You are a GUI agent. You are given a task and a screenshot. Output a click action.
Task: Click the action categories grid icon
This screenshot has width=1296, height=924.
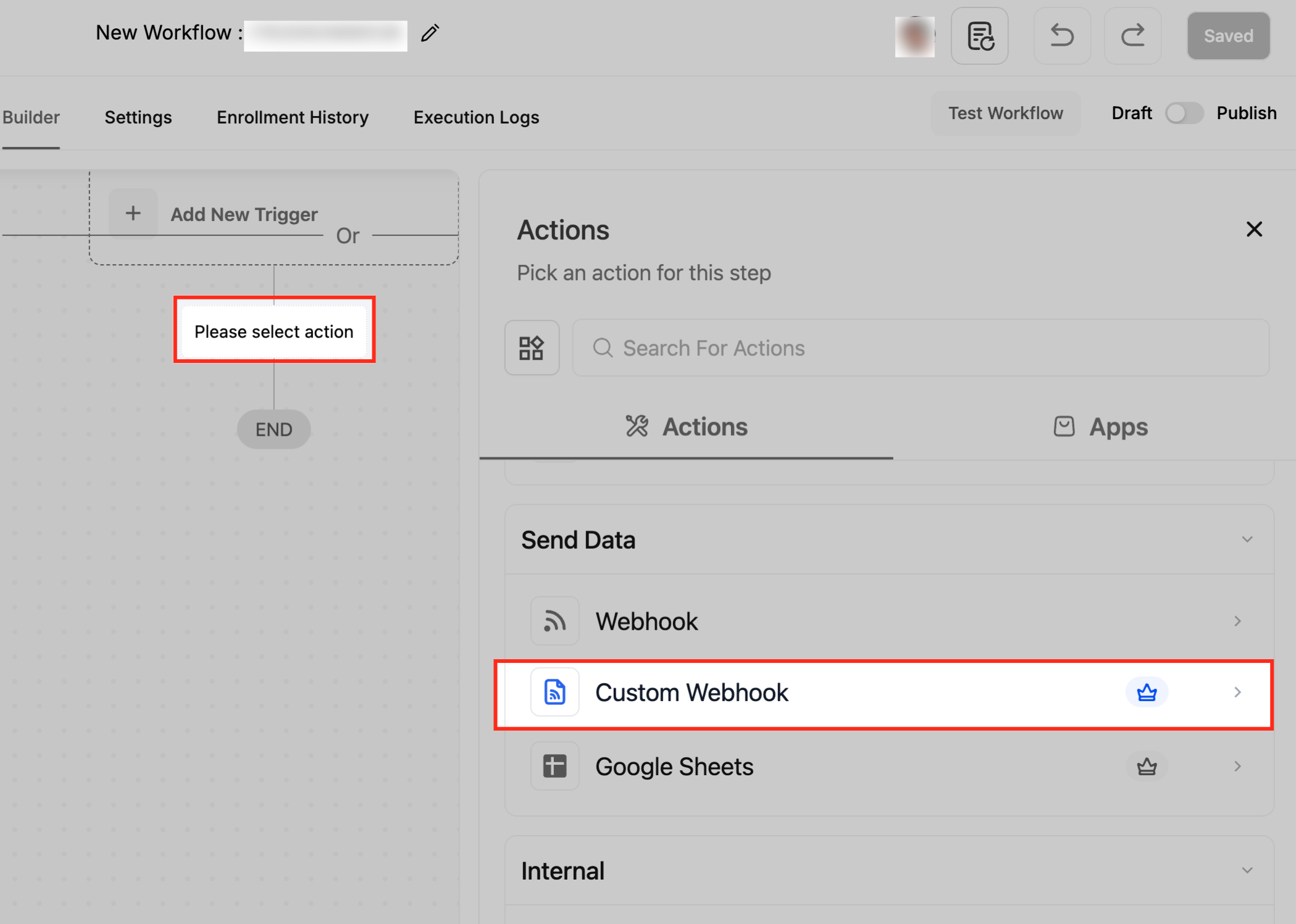[x=532, y=348]
